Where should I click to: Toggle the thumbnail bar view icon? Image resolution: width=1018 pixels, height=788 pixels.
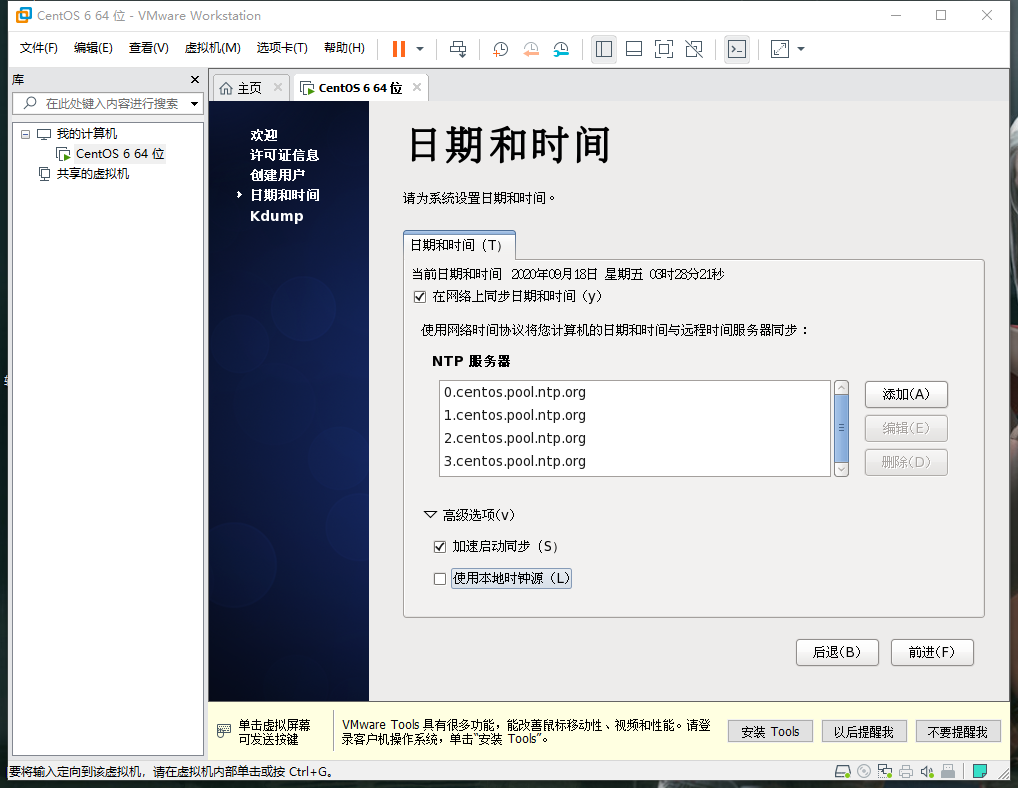click(634, 49)
